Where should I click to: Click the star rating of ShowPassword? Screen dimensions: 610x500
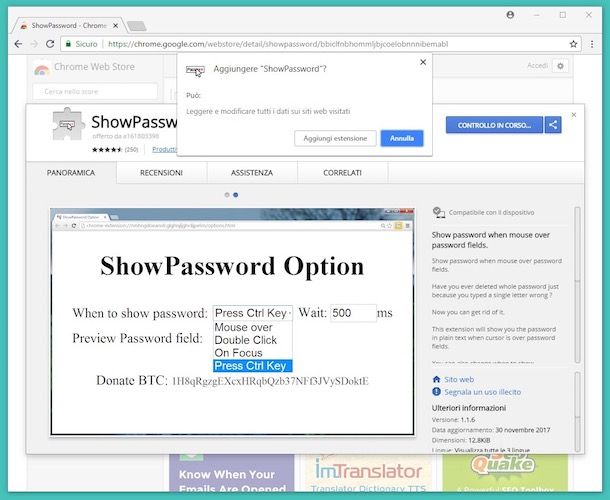pos(107,149)
